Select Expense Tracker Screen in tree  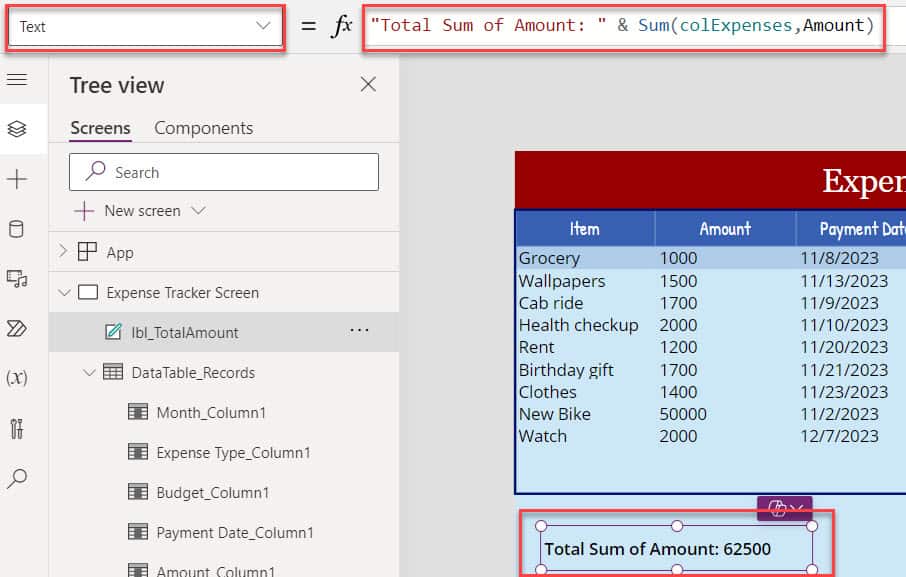(x=183, y=292)
